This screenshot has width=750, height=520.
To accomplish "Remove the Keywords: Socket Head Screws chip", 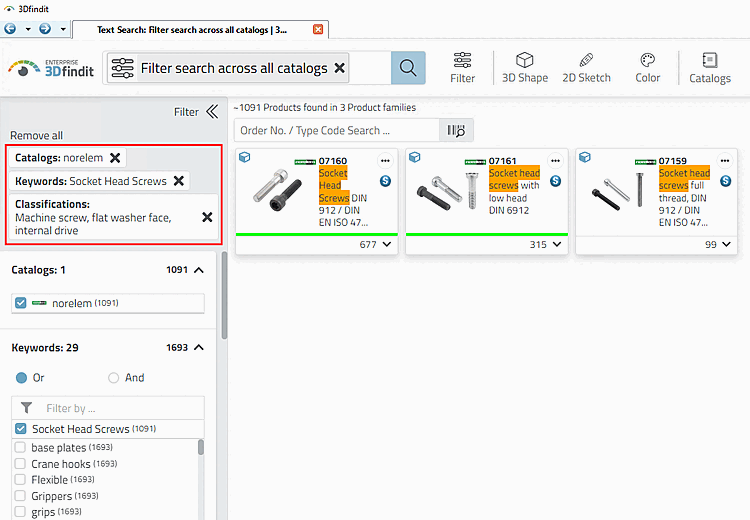I will pyautogui.click(x=178, y=181).
